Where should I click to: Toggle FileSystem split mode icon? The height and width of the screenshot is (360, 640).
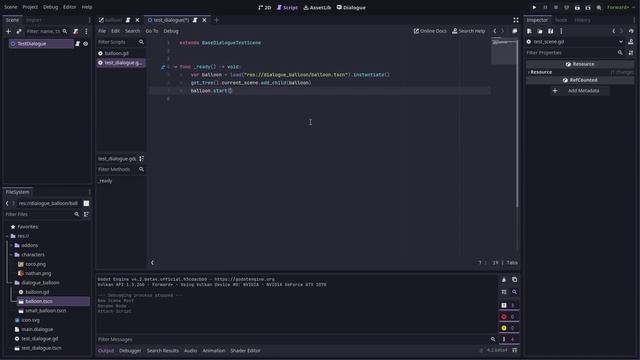[86, 203]
